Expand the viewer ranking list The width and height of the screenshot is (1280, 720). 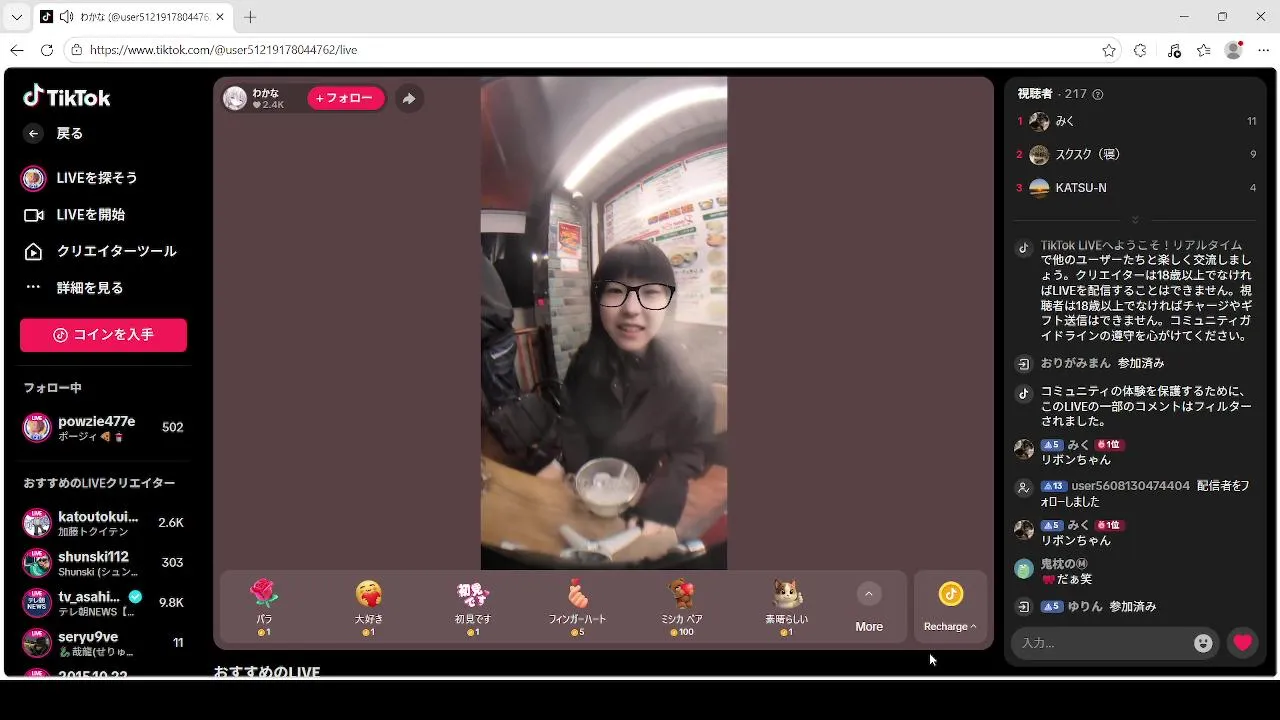[x=1135, y=220]
